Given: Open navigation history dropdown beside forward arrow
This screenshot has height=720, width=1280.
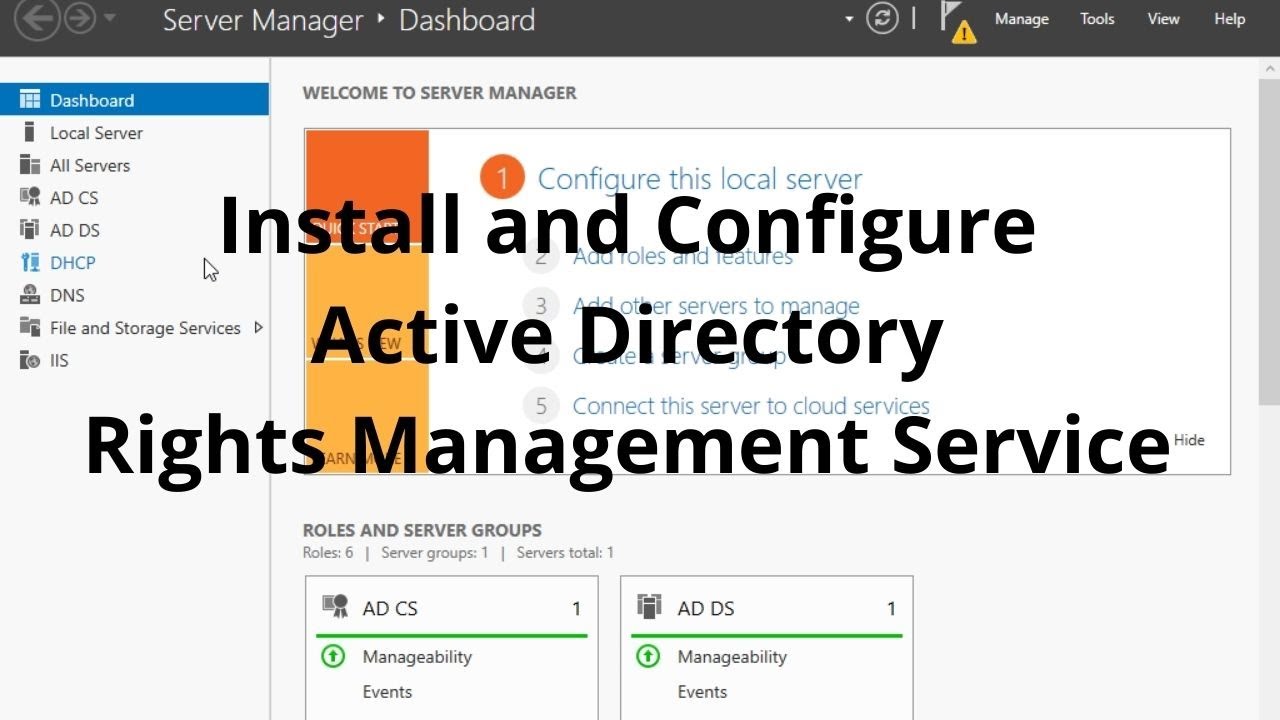Looking at the screenshot, I should (x=109, y=18).
